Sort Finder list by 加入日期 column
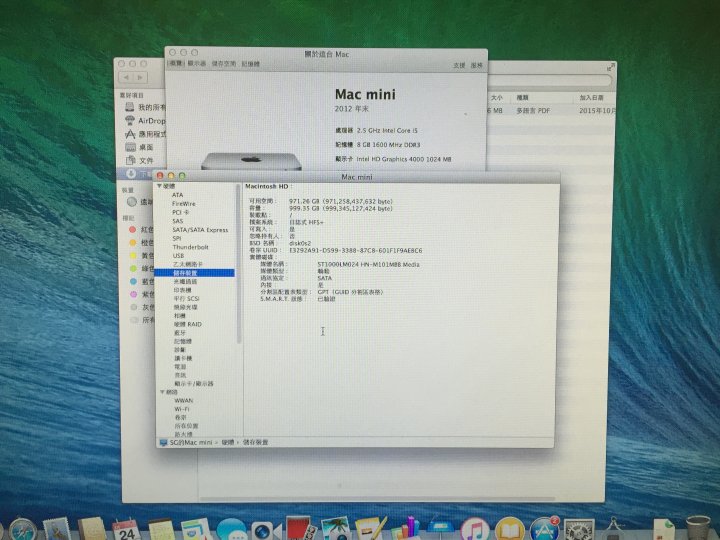Screen dimensions: 720x540 click(x=592, y=98)
